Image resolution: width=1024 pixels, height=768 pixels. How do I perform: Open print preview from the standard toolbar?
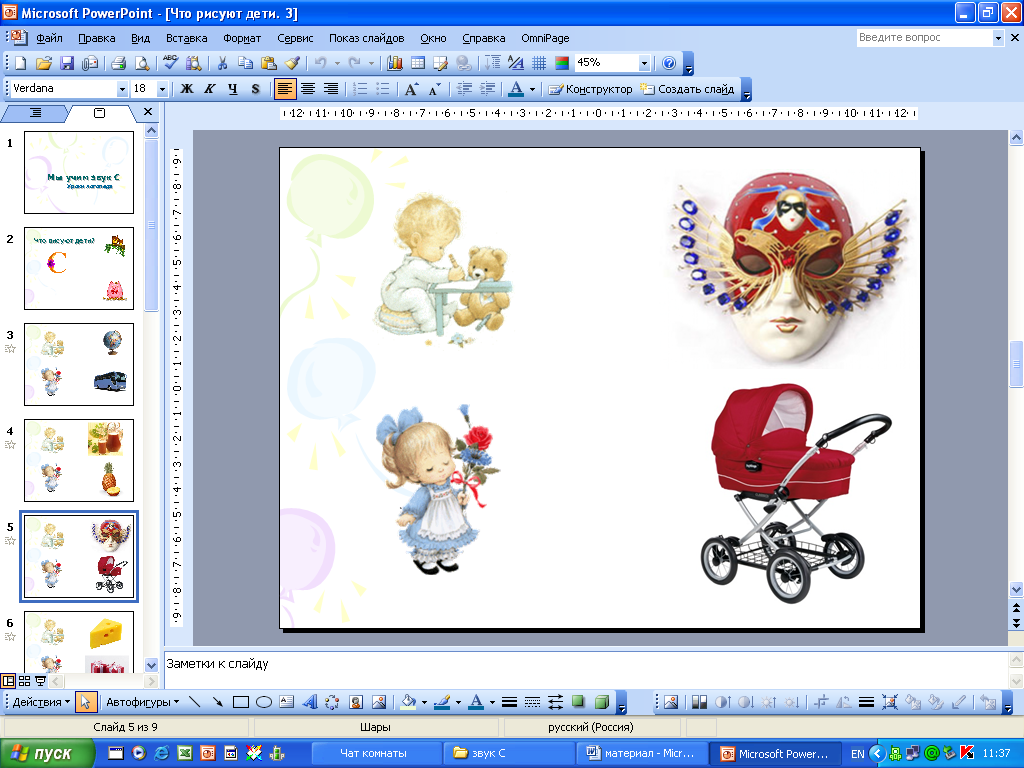coord(142,63)
